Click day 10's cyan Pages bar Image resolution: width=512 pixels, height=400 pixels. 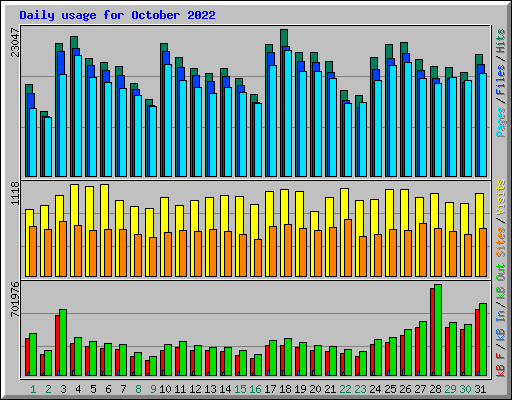click(x=168, y=120)
